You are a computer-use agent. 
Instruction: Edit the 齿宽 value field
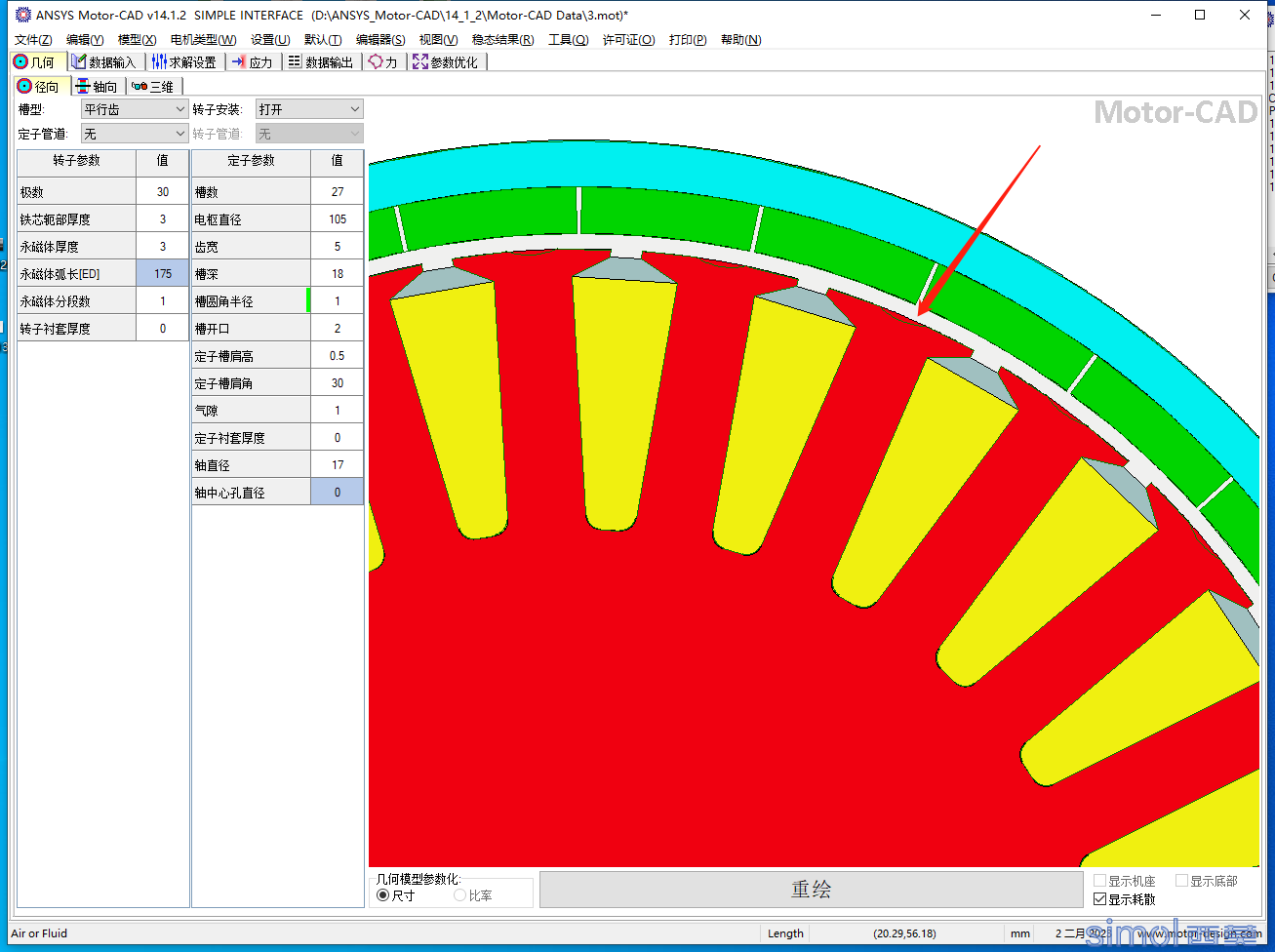[338, 247]
